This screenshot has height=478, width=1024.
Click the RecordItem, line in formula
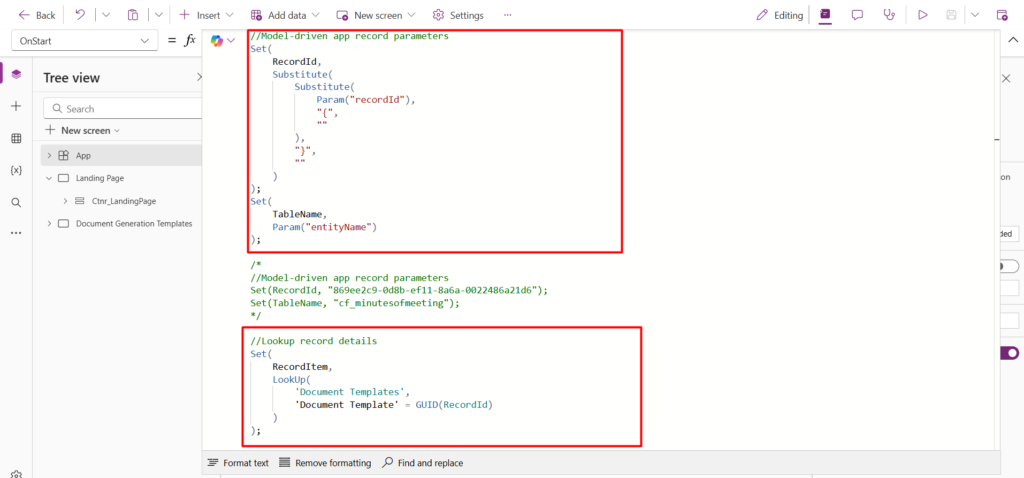tap(302, 366)
